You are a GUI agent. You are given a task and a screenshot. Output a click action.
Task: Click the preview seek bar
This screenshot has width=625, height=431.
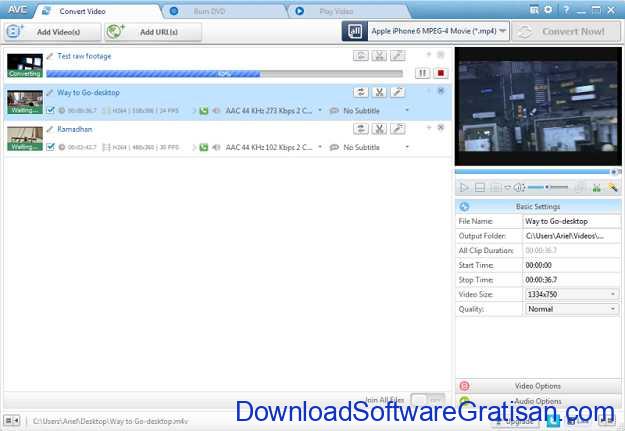pos(536,172)
